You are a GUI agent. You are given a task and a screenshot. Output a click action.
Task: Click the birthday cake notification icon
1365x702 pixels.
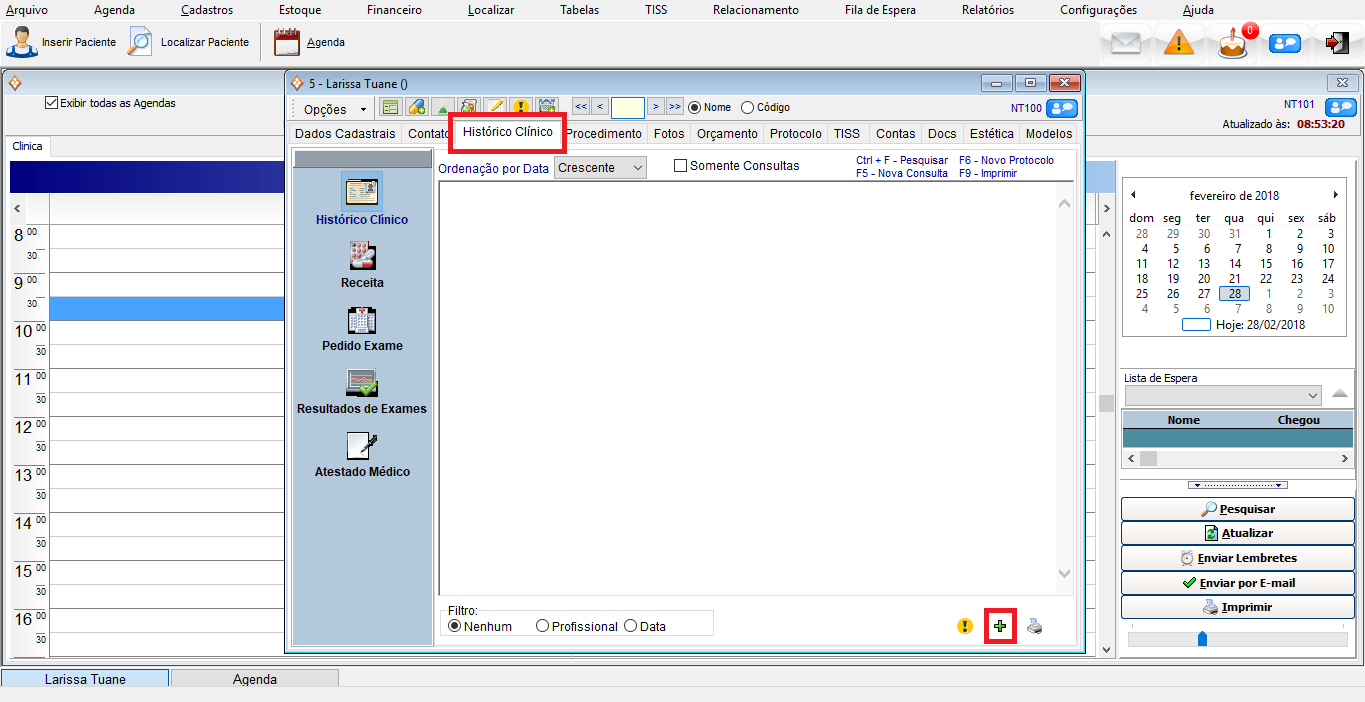coord(1233,43)
